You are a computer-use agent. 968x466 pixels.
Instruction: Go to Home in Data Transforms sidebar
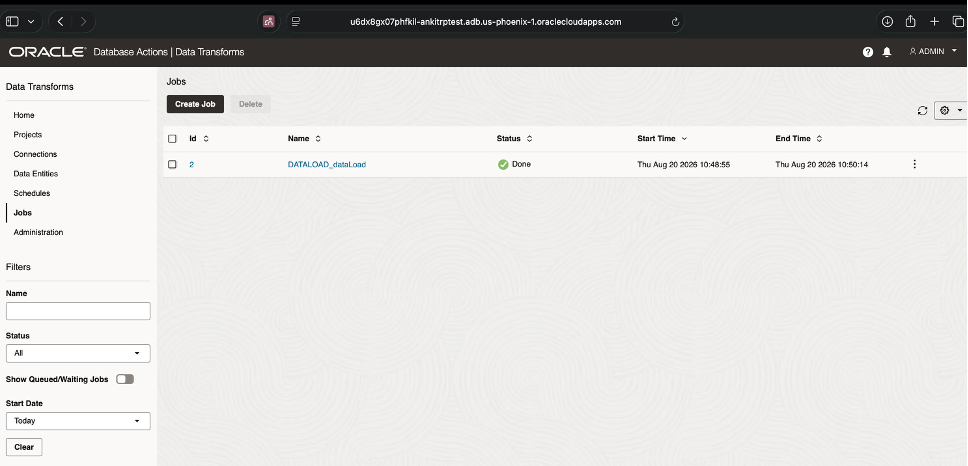point(24,115)
